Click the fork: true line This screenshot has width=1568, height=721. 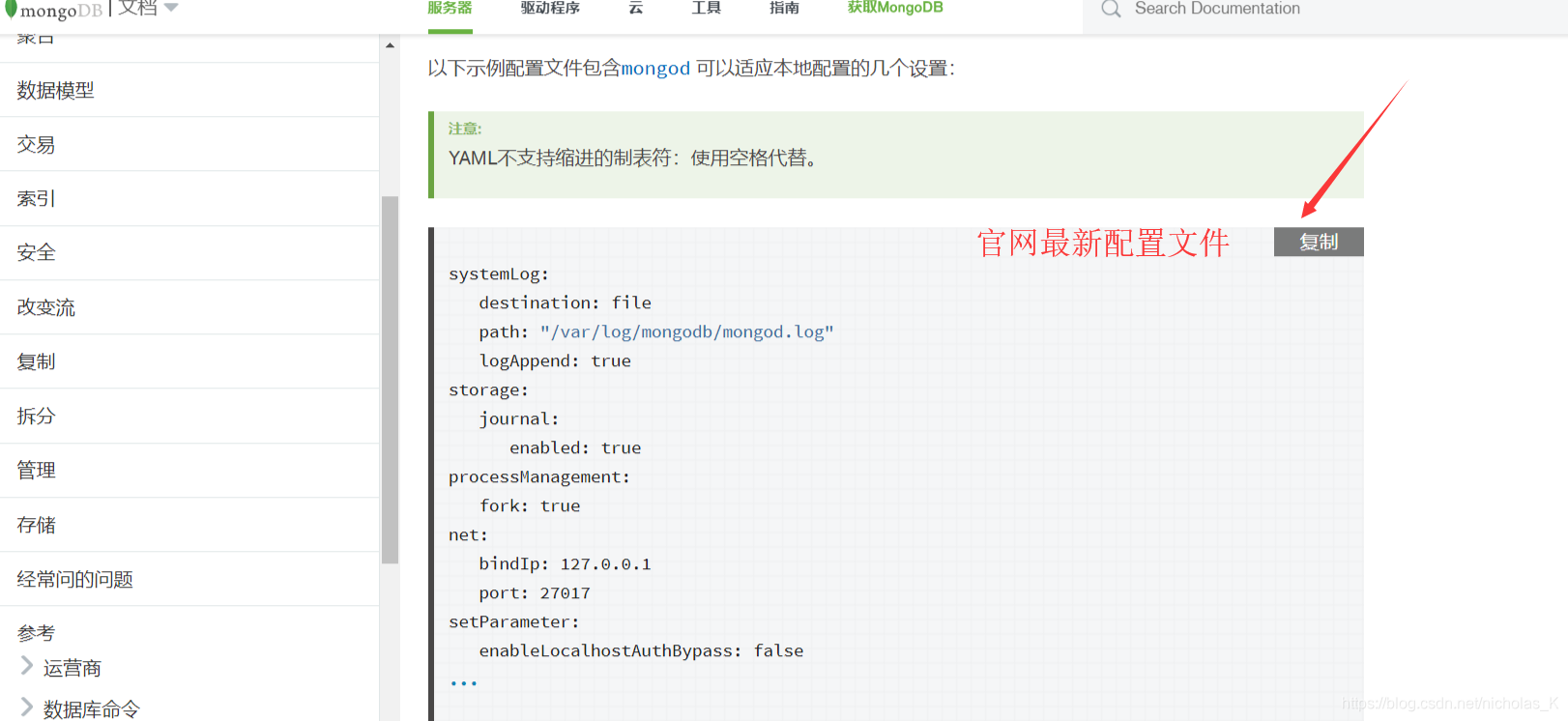pos(530,505)
